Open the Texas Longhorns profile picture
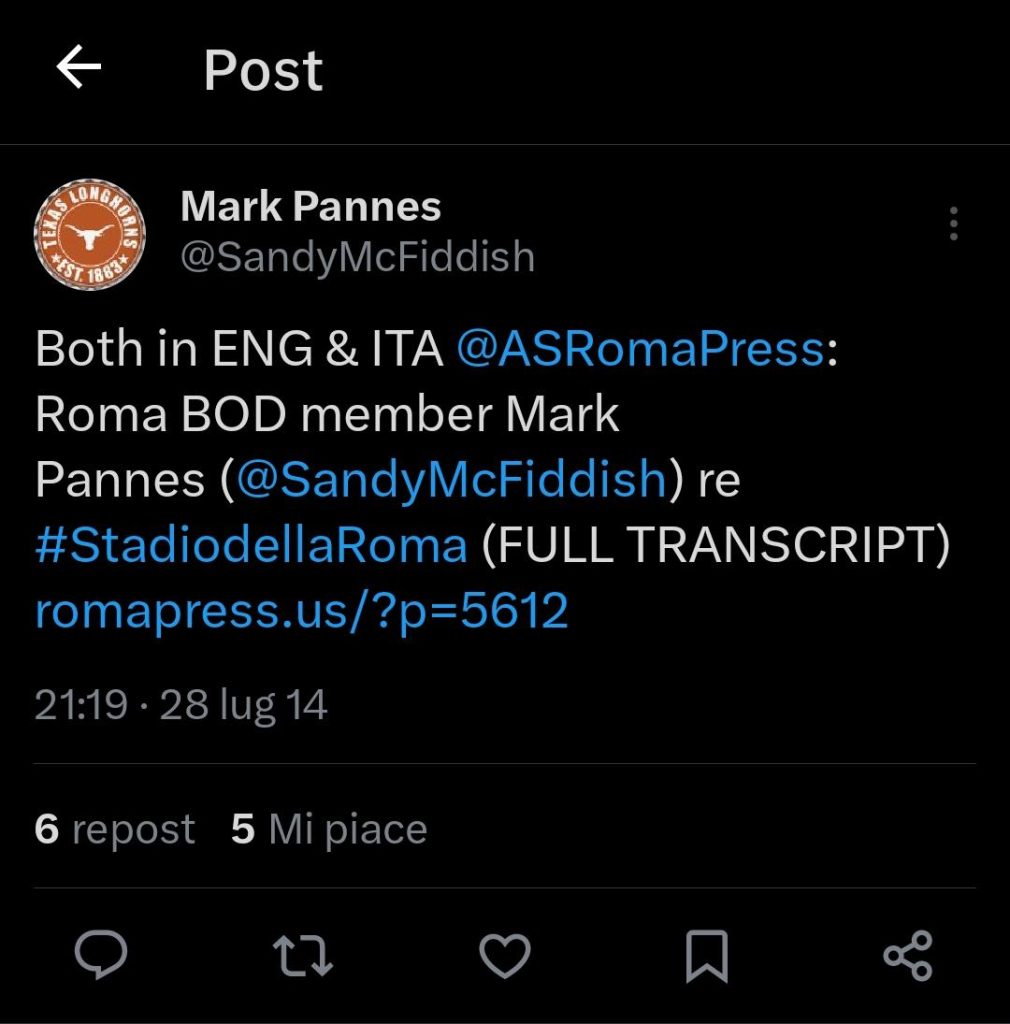This screenshot has width=1010, height=1024. click(x=89, y=234)
